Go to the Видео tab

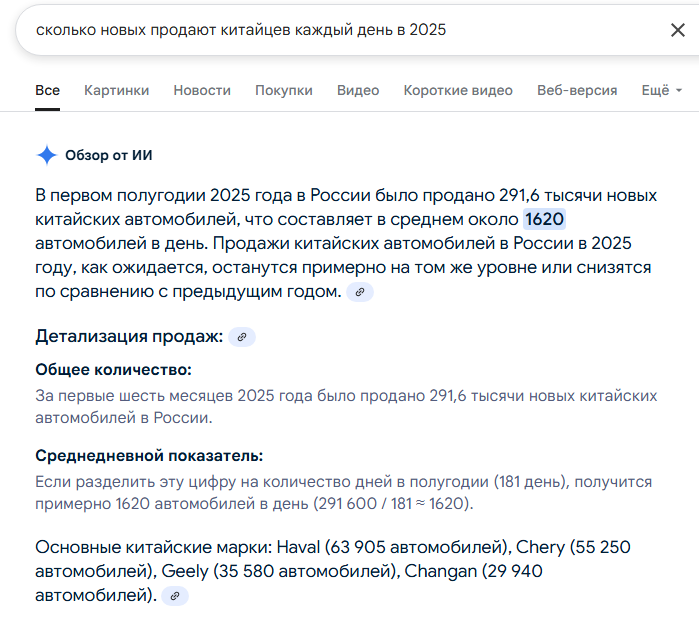point(358,90)
